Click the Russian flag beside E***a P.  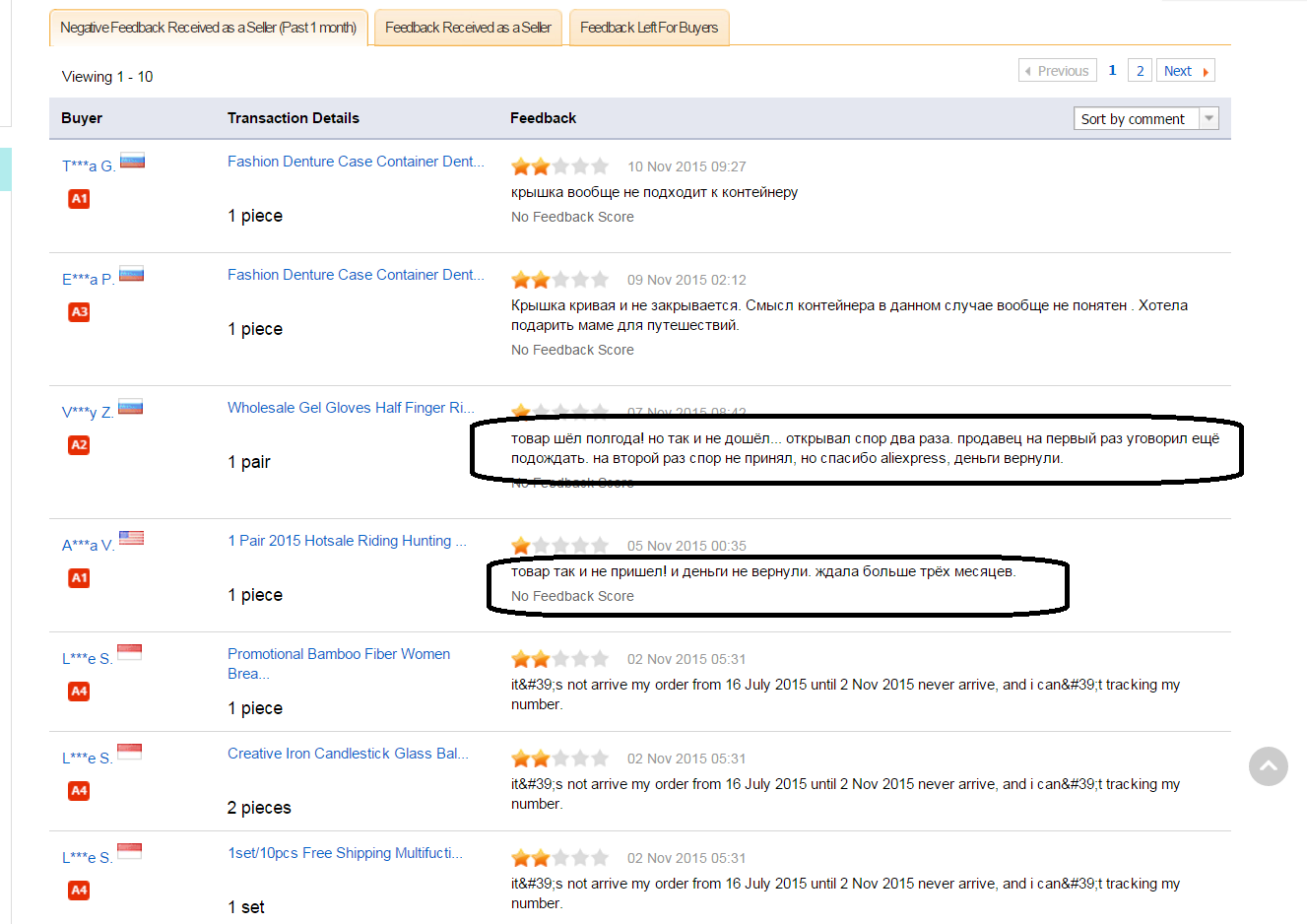(131, 274)
